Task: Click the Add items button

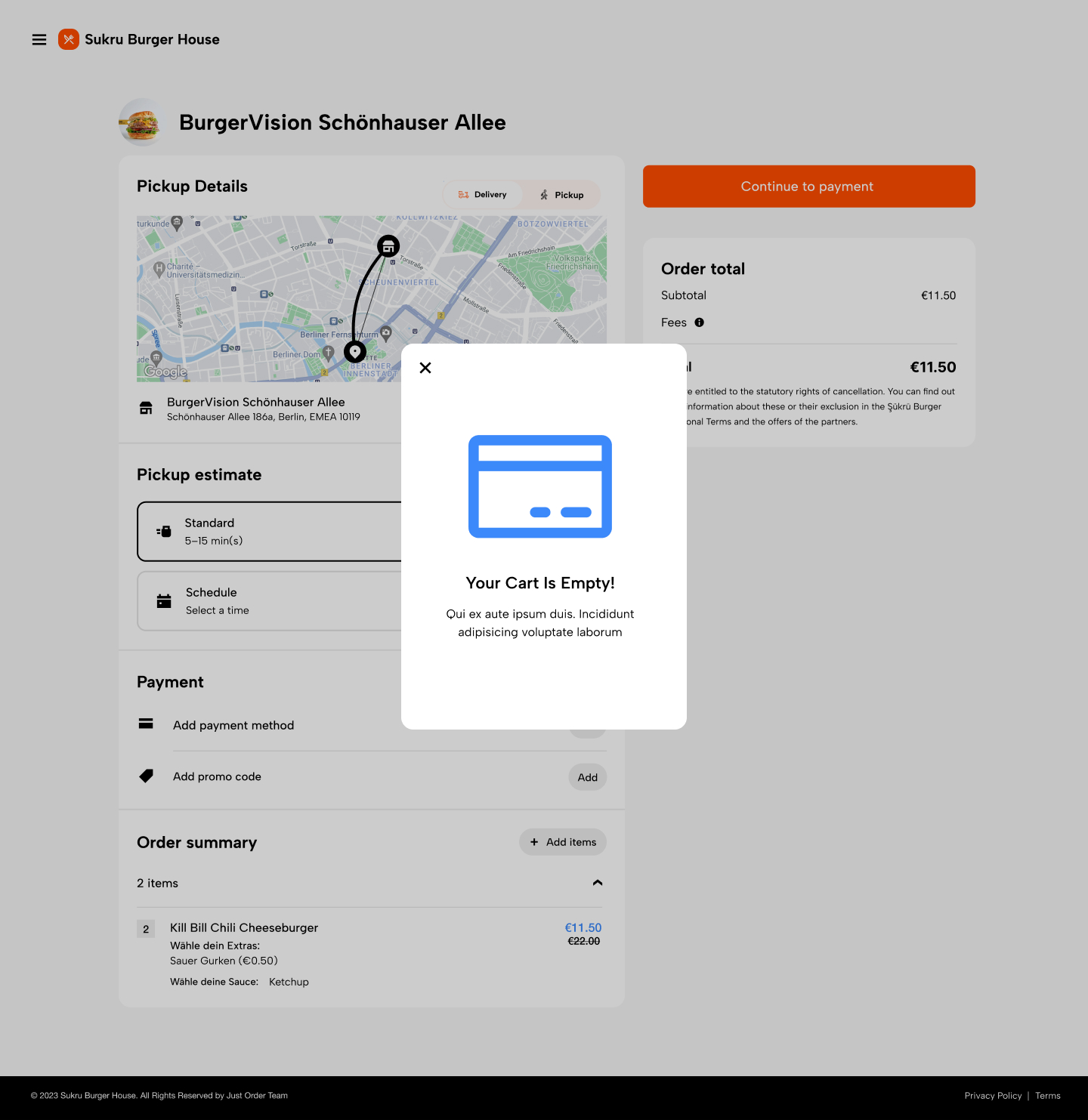Action: point(563,842)
